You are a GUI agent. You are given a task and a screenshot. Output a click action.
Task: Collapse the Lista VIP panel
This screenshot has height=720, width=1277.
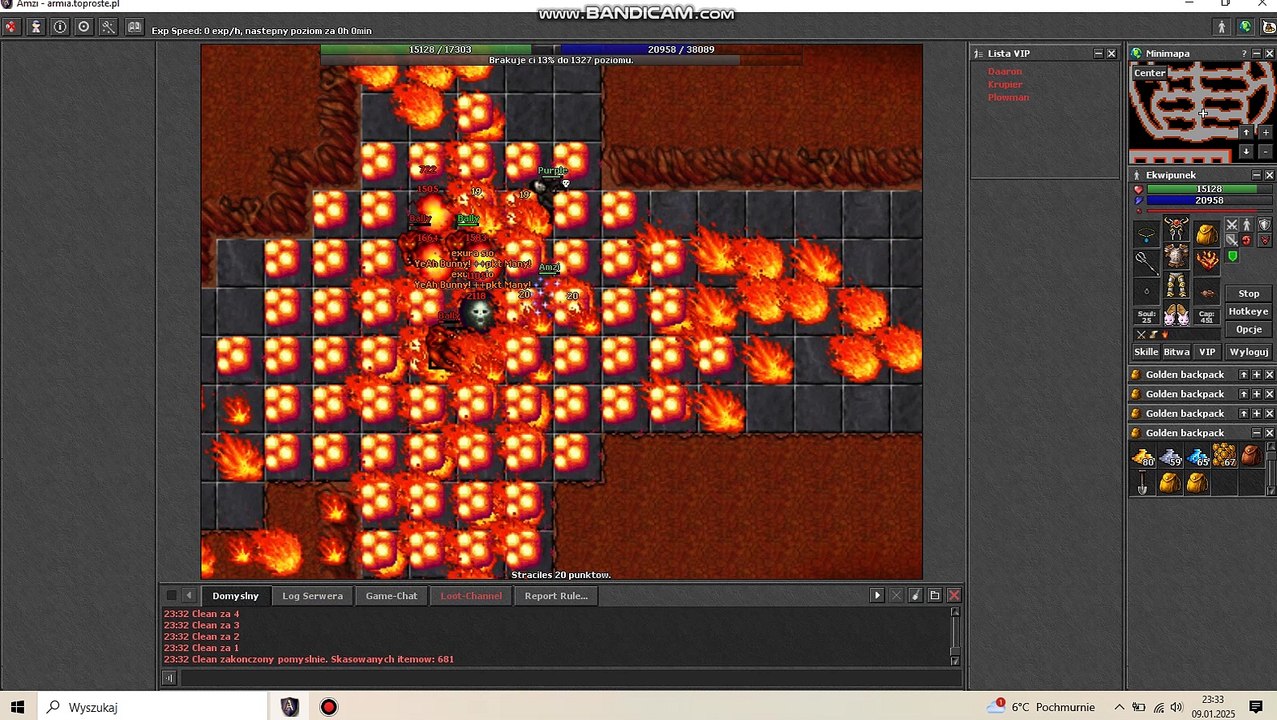click(1098, 53)
